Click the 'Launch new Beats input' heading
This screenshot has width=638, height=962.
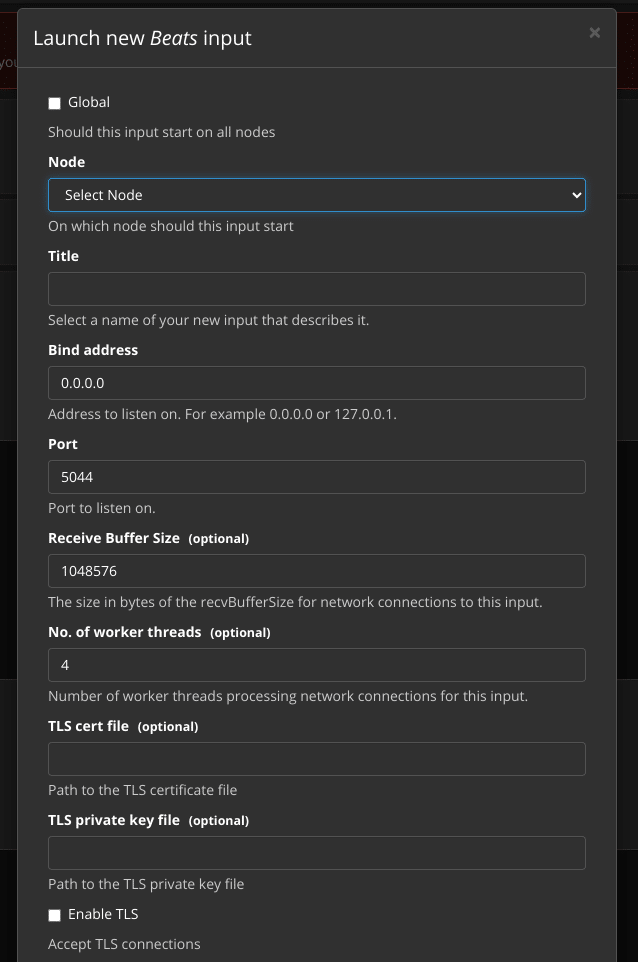point(142,38)
